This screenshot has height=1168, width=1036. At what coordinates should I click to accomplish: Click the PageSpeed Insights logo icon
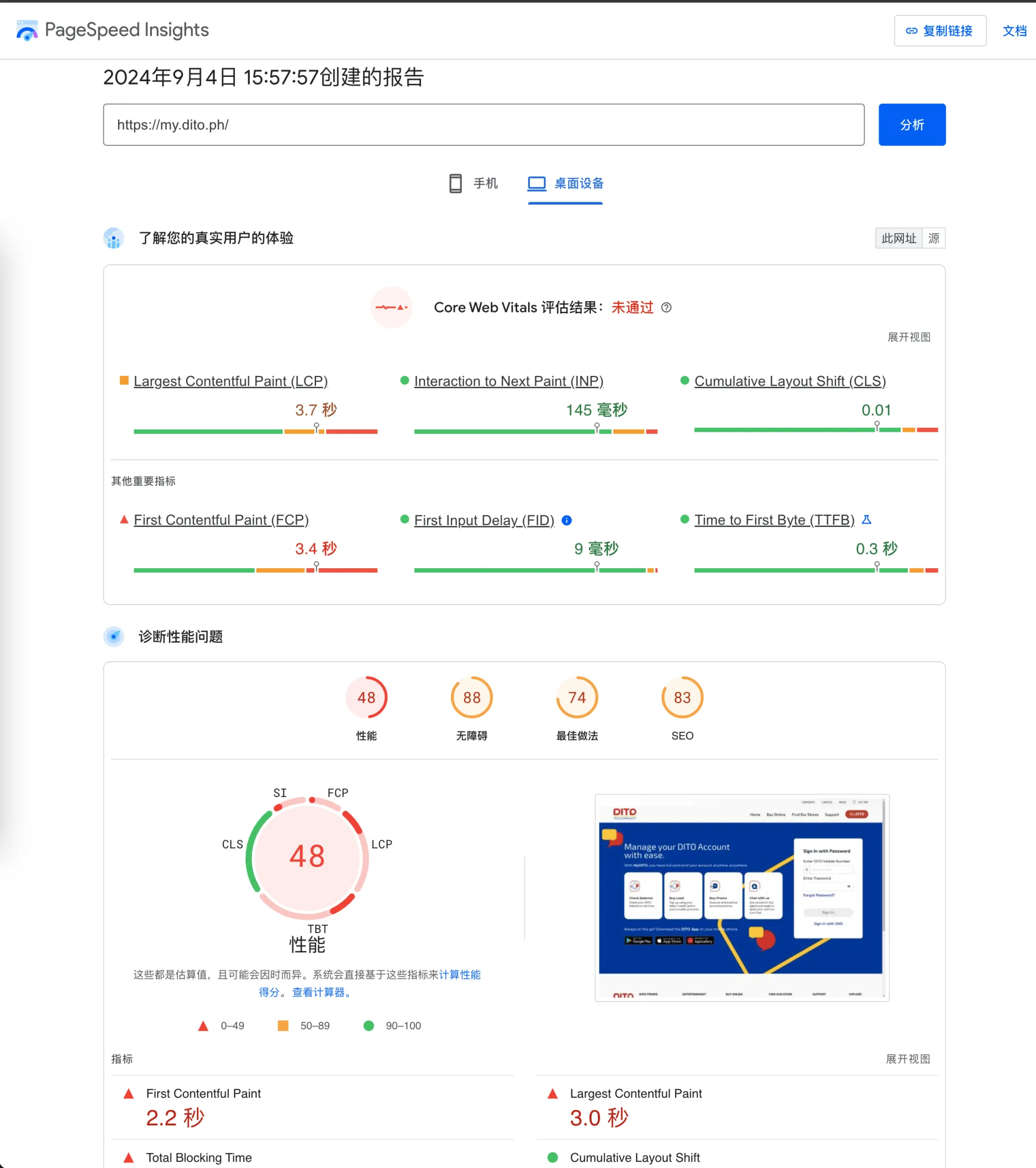point(27,30)
